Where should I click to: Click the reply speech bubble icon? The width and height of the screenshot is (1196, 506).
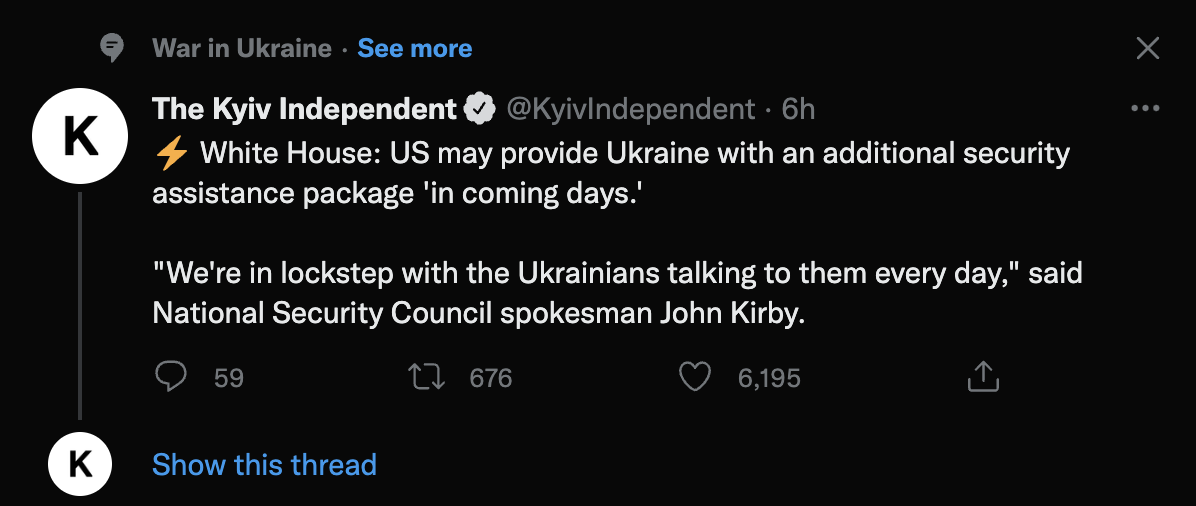coord(172,376)
